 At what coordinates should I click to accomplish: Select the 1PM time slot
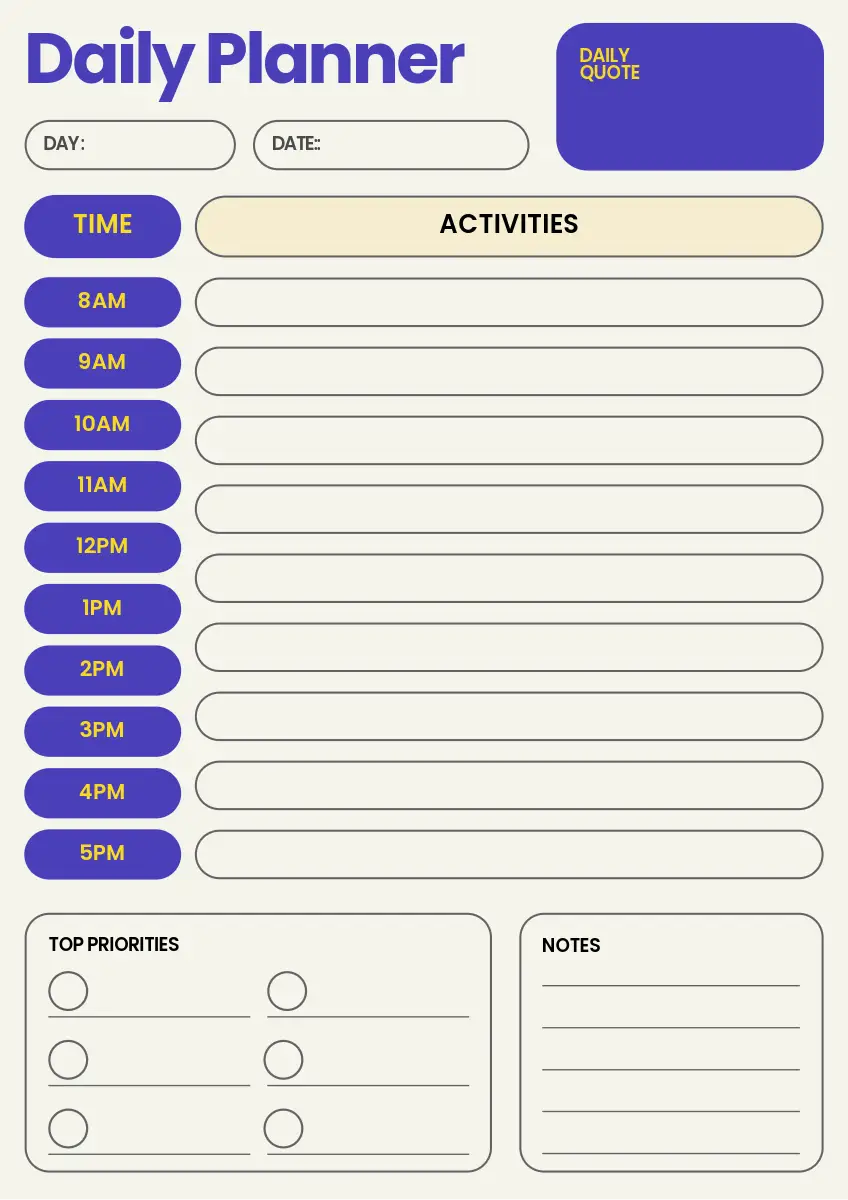coord(102,608)
